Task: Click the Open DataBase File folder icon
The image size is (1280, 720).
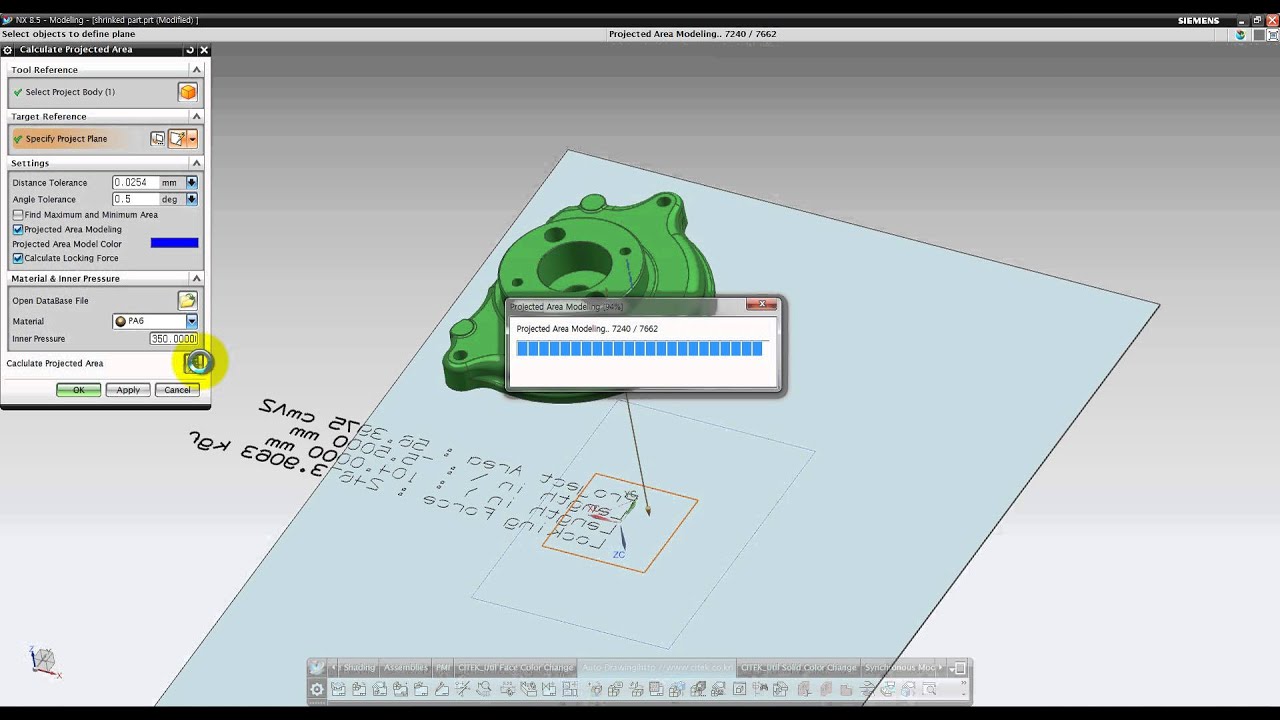Action: point(187,300)
